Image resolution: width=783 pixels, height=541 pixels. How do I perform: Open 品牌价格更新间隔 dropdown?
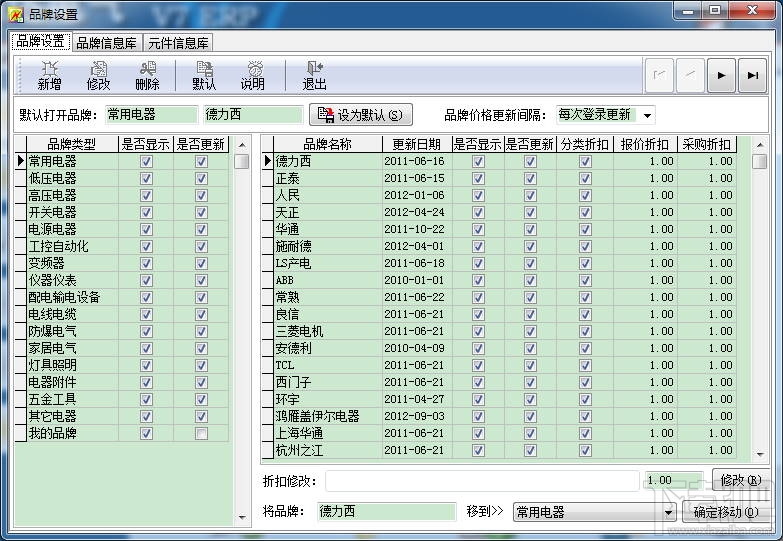pyautogui.click(x=647, y=115)
